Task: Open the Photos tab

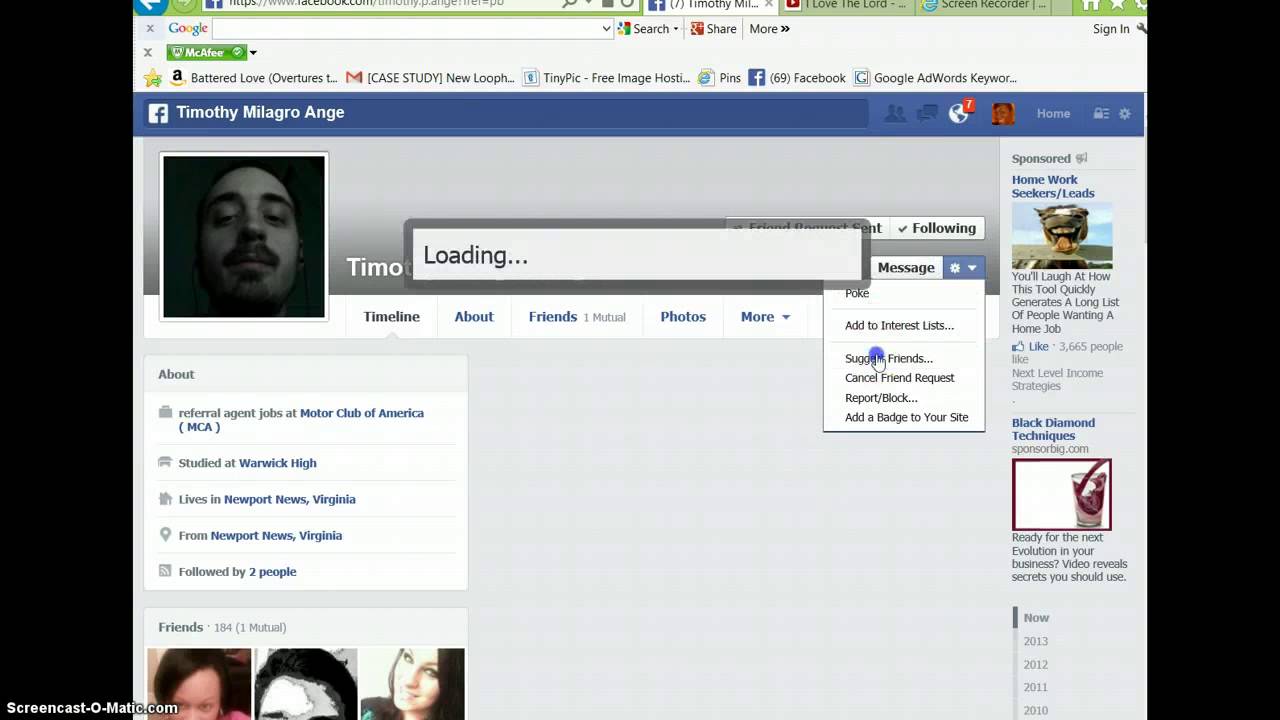Action: (683, 317)
